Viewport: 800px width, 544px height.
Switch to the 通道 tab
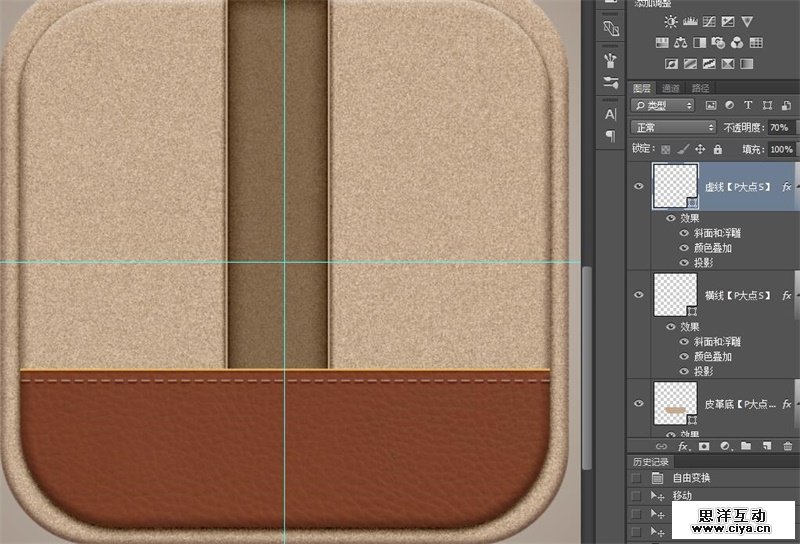pyautogui.click(x=671, y=88)
